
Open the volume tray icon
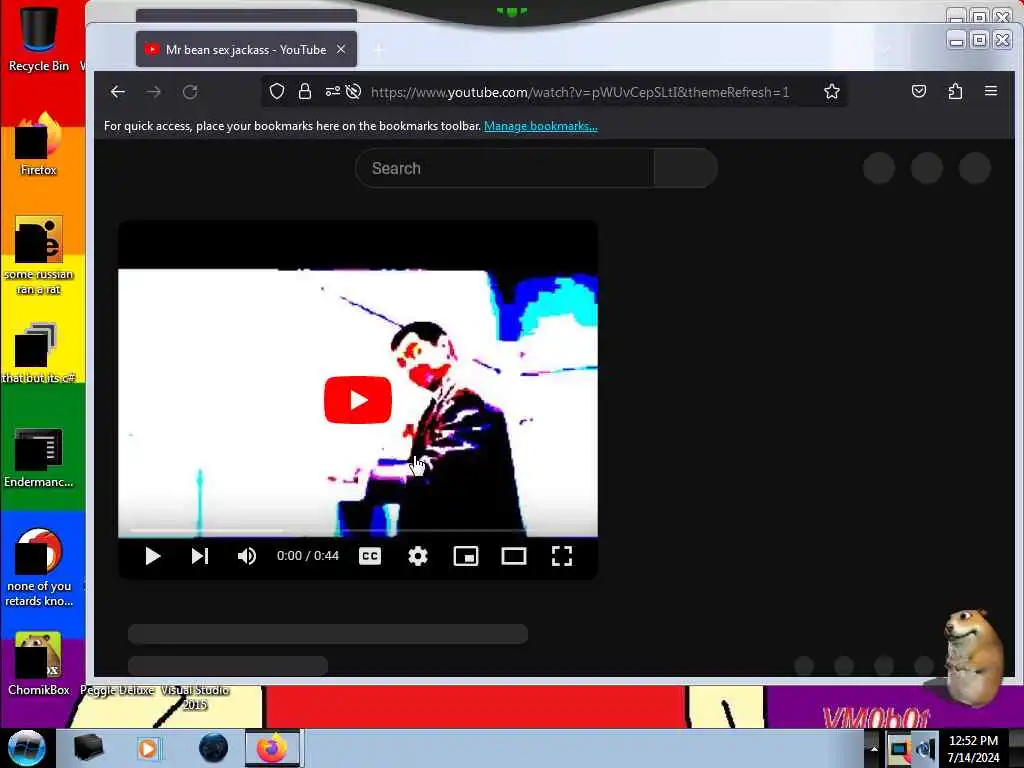click(926, 749)
